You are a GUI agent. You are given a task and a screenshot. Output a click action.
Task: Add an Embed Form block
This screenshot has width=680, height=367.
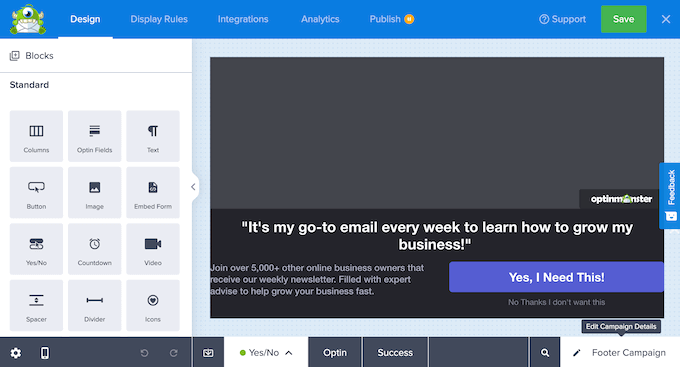coord(153,193)
